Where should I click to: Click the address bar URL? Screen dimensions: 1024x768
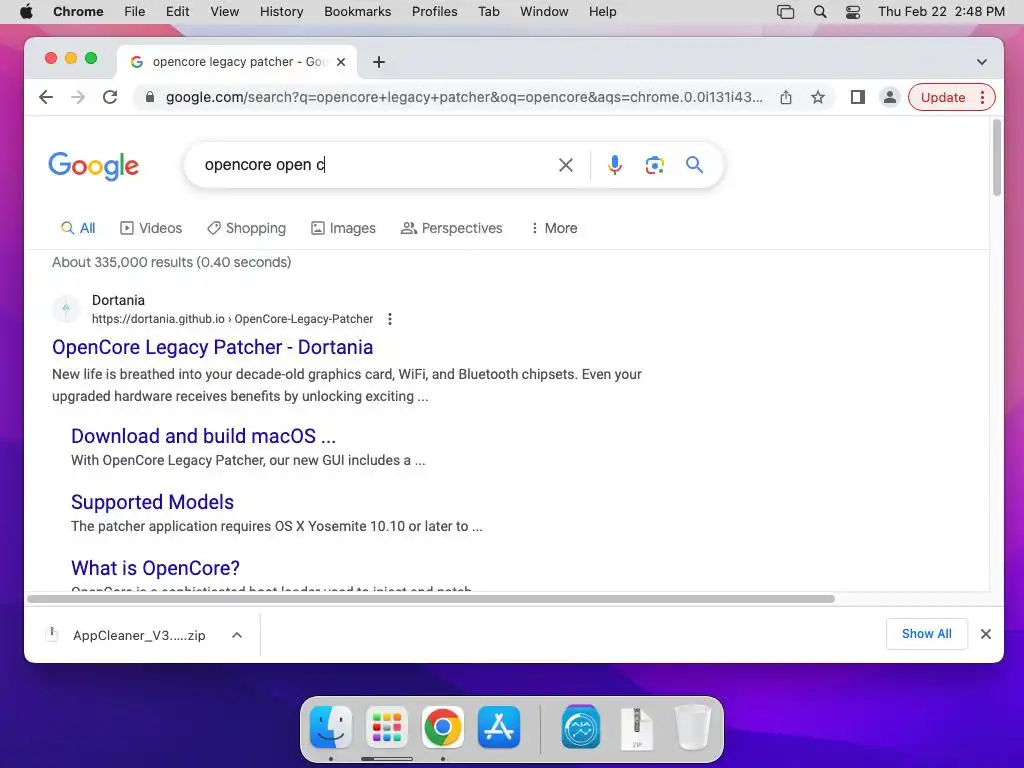coord(464,97)
